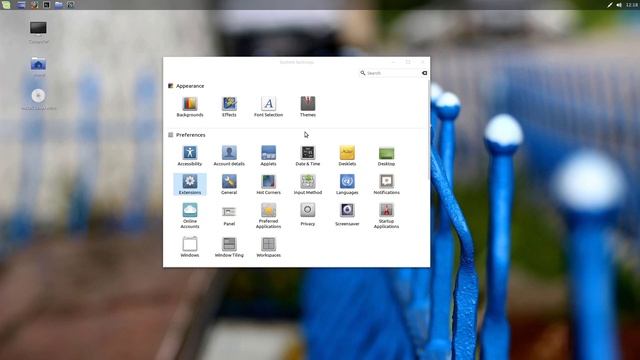
Task: Click the show desktop panel launcher
Action: point(21,4)
